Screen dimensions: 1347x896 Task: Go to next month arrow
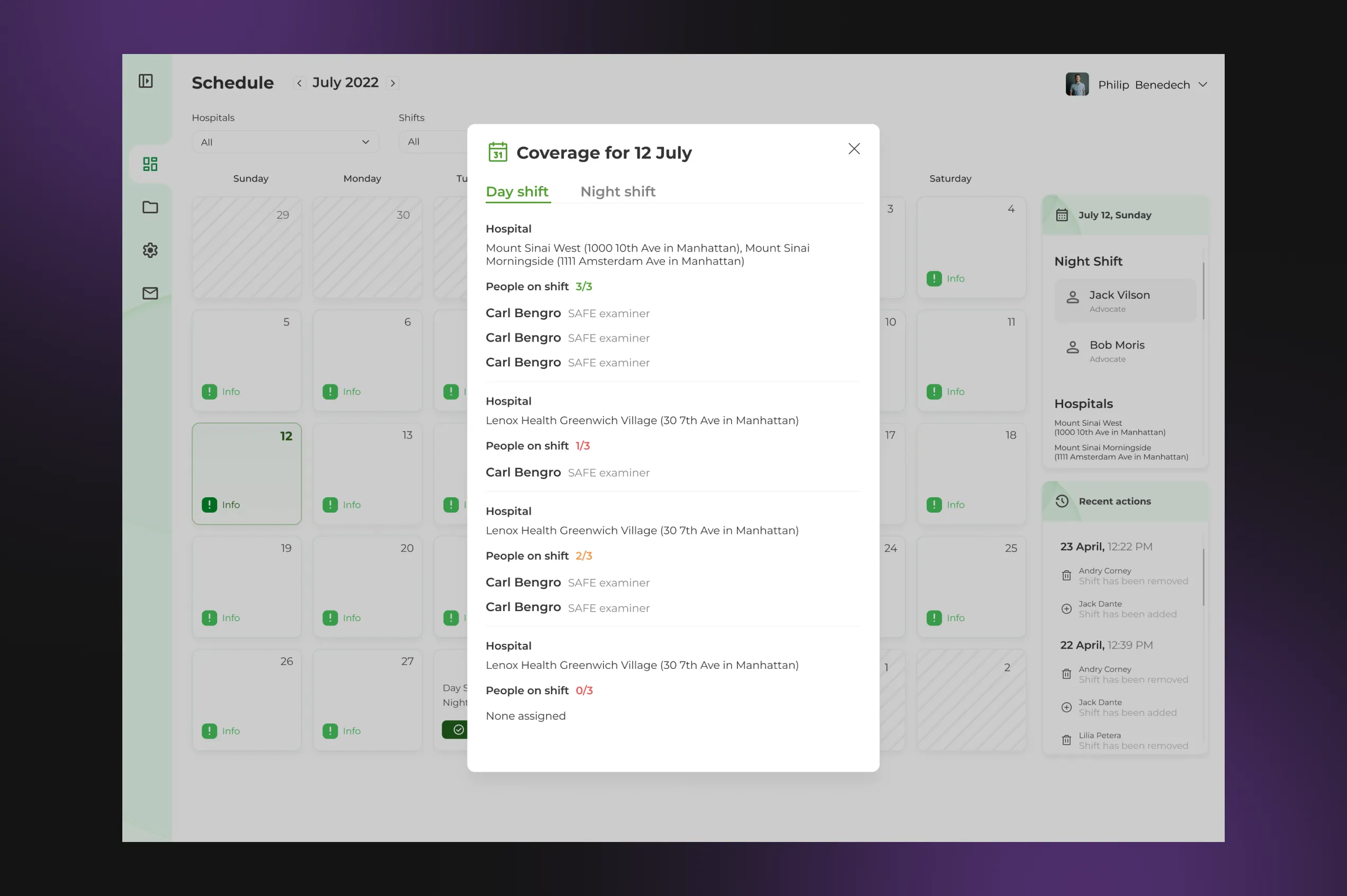[x=392, y=84]
